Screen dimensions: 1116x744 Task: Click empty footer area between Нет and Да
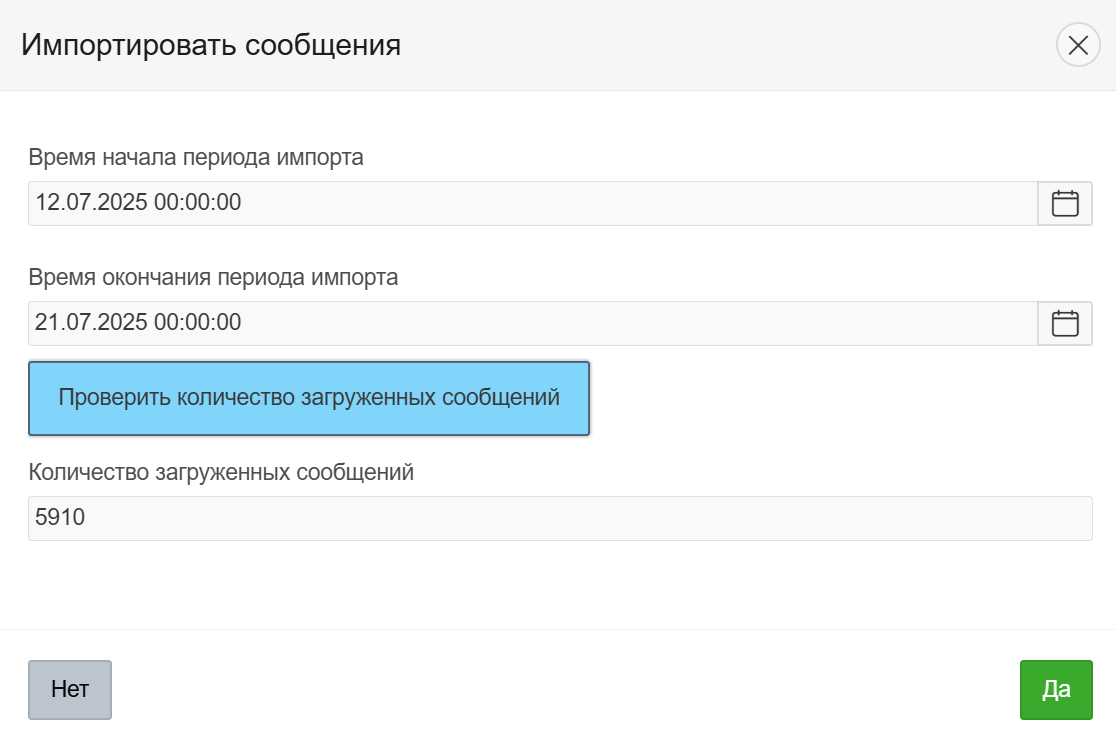(x=560, y=690)
